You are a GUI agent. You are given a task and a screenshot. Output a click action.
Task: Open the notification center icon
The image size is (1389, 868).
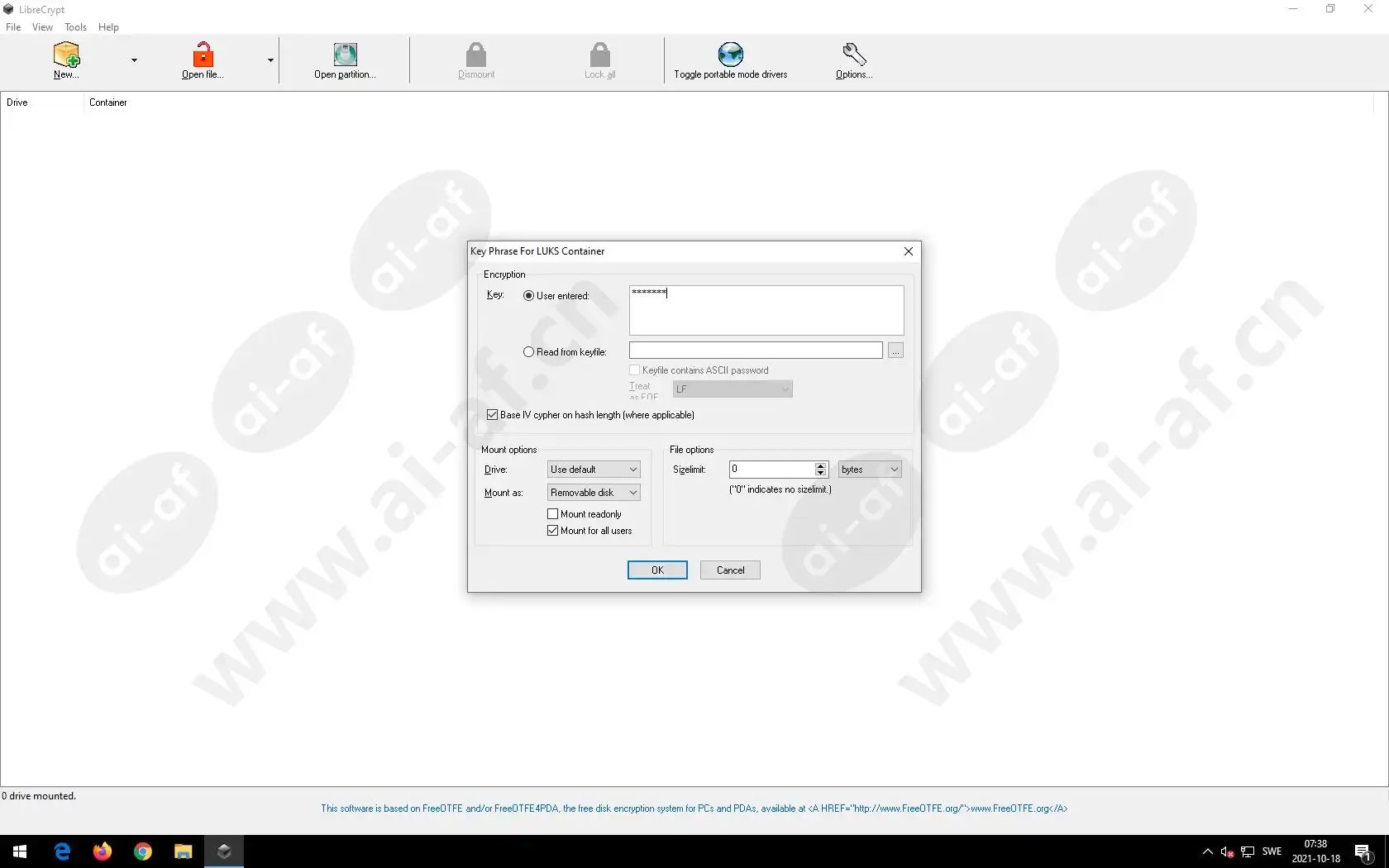click(x=1364, y=851)
